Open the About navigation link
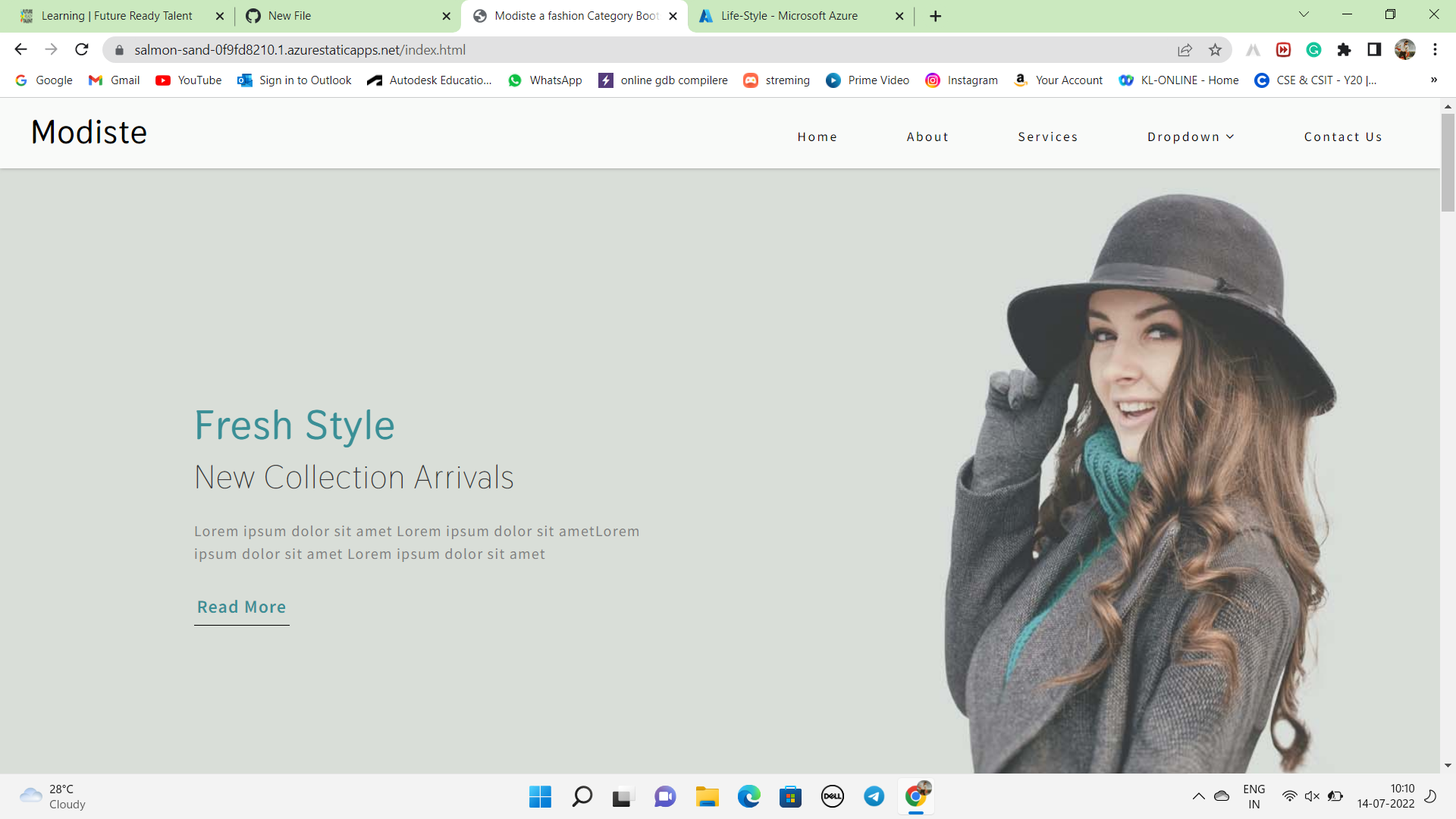 927,137
